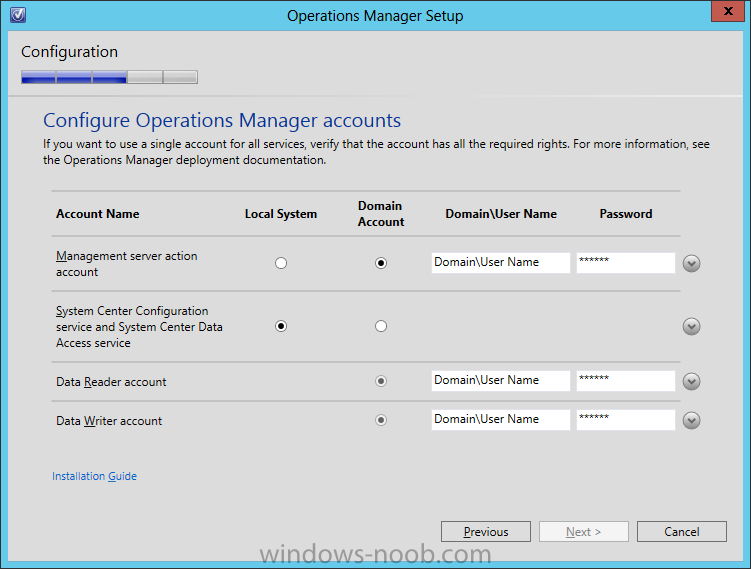Screen dimensions: 751x569
Task: Expand details for Data Writer account
Action: click(x=691, y=421)
